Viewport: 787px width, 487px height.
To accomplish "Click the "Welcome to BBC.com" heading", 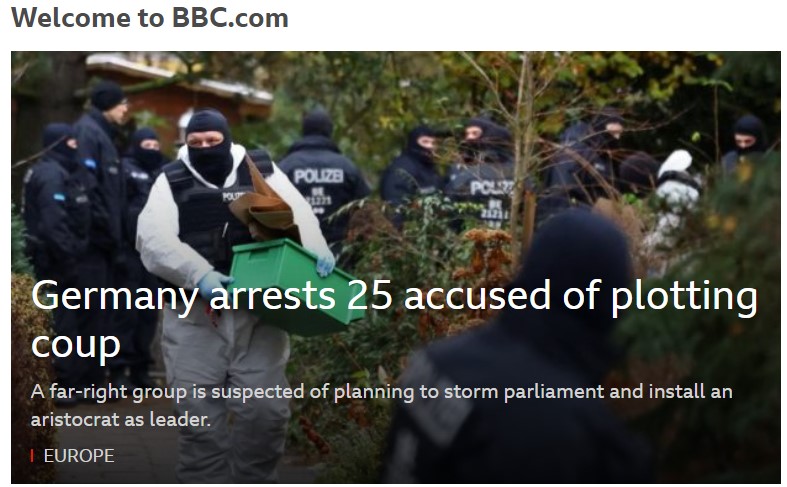I will pyautogui.click(x=150, y=18).
